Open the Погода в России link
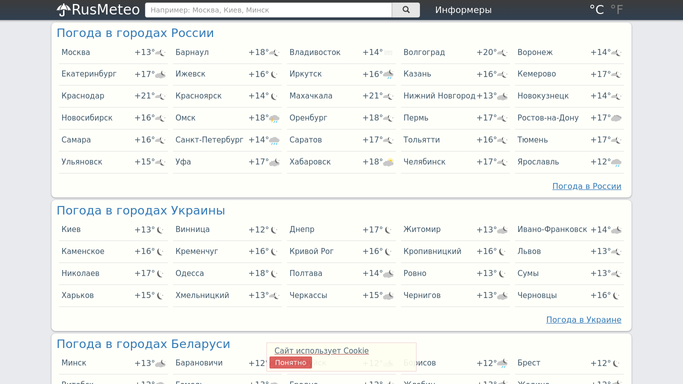This screenshot has height=384, width=683. tap(587, 186)
